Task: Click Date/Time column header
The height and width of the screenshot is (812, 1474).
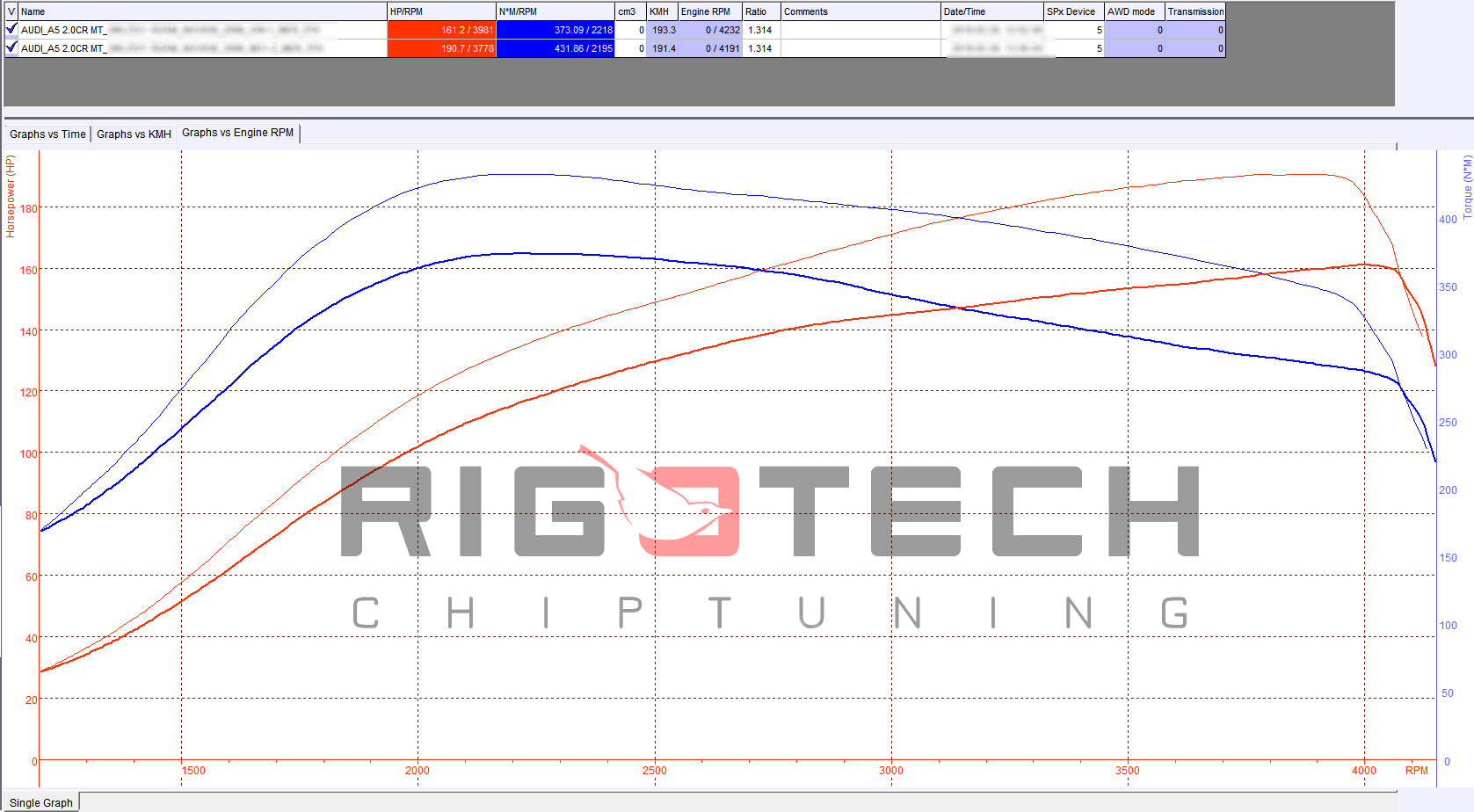Action: (992, 11)
